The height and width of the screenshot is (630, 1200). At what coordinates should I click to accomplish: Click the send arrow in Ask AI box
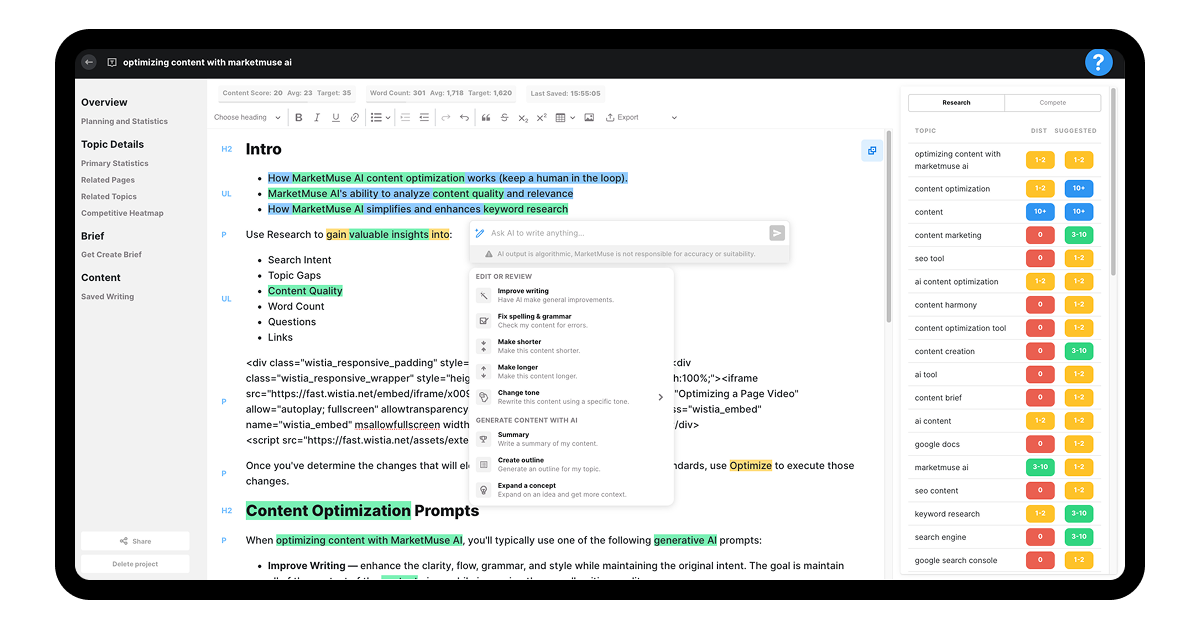click(x=777, y=233)
